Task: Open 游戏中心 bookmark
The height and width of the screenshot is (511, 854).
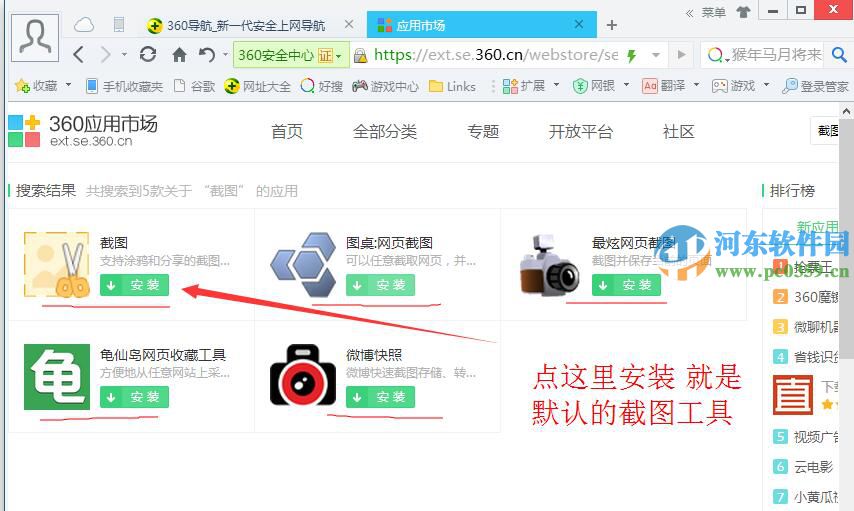Action: 386,86
